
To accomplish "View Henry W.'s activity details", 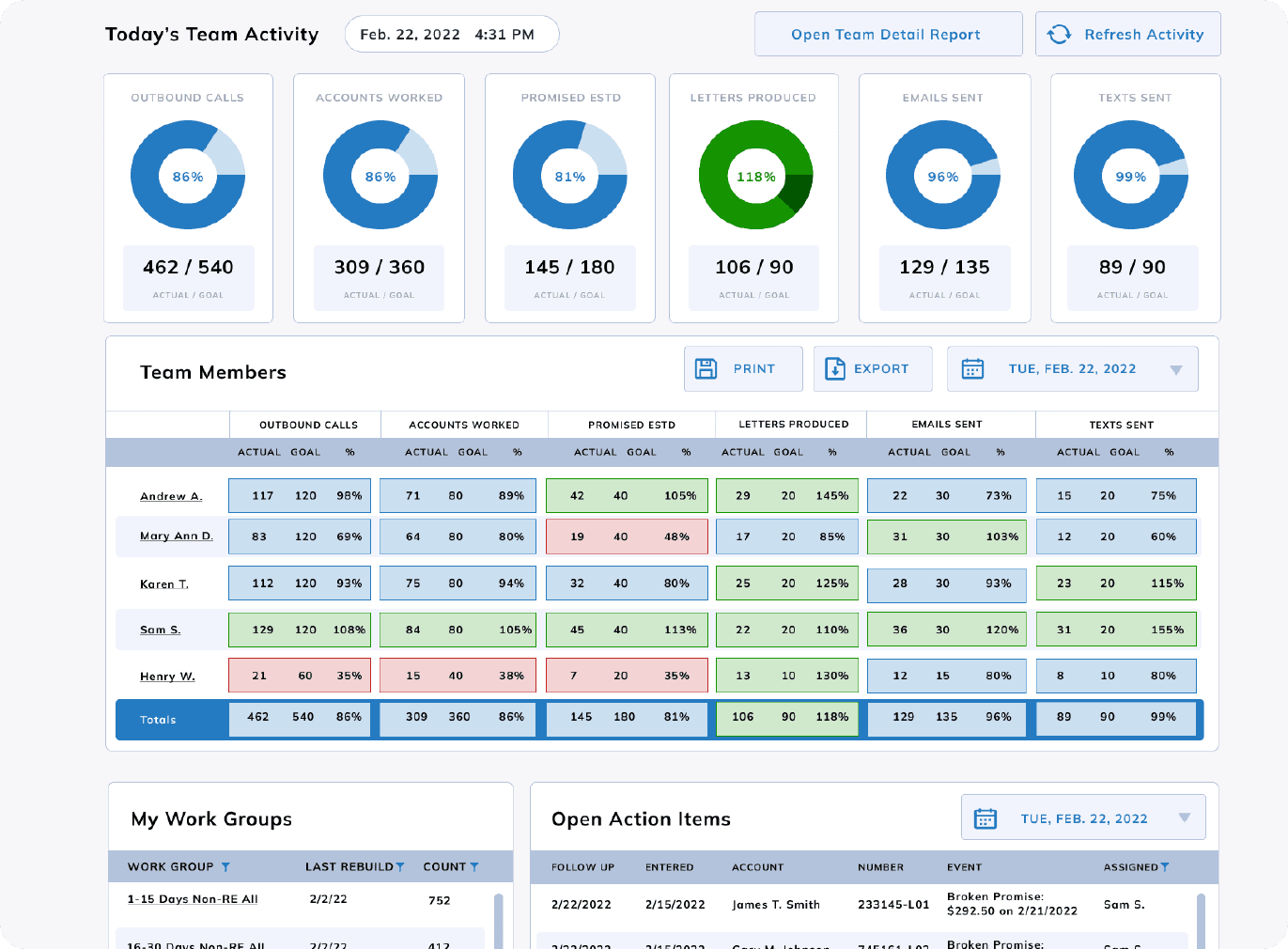I will pos(166,676).
